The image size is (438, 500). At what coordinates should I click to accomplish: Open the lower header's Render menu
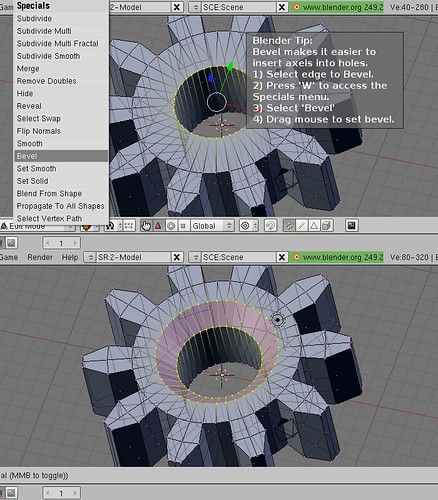40,257
